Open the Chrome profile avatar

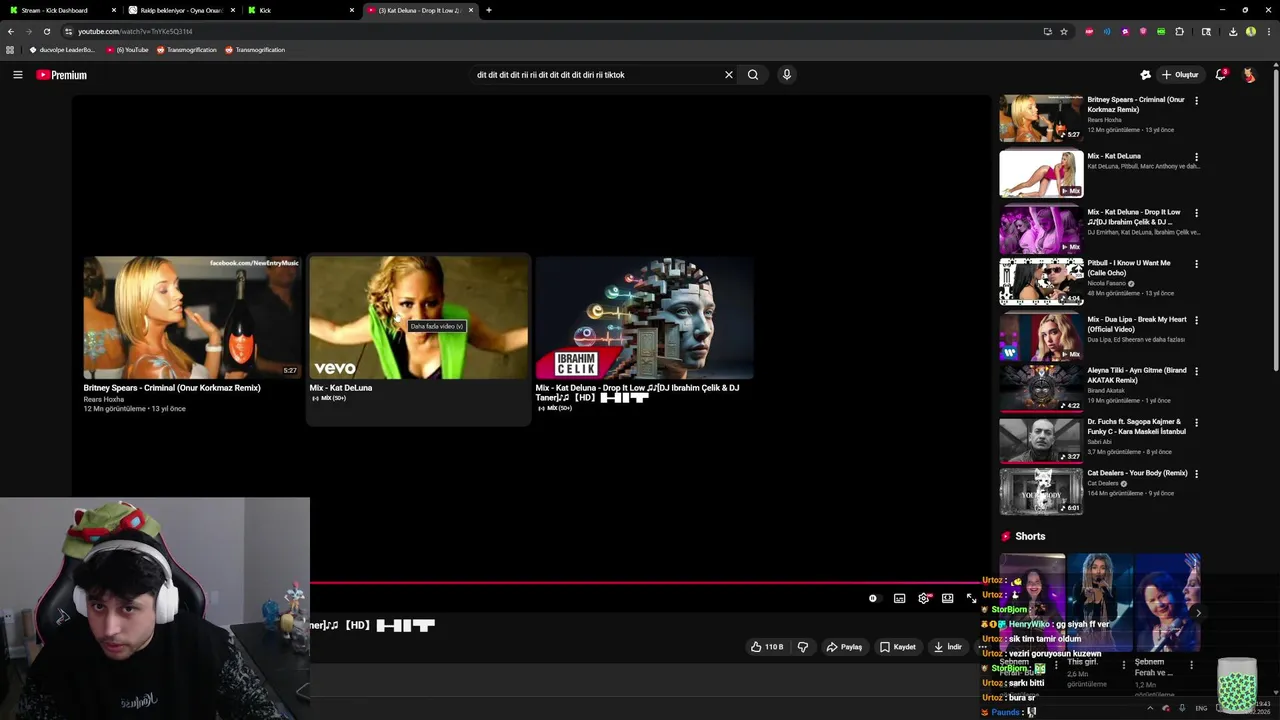pyautogui.click(x=1251, y=31)
